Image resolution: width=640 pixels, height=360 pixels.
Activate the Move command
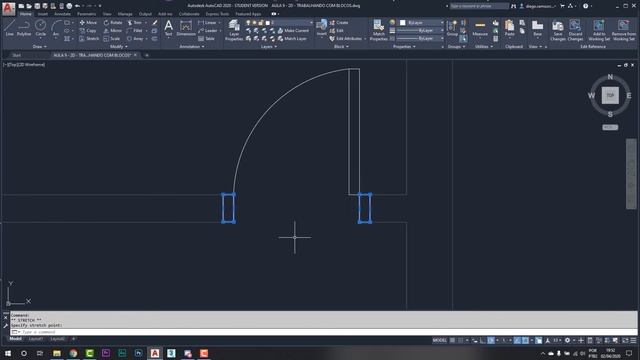88,22
